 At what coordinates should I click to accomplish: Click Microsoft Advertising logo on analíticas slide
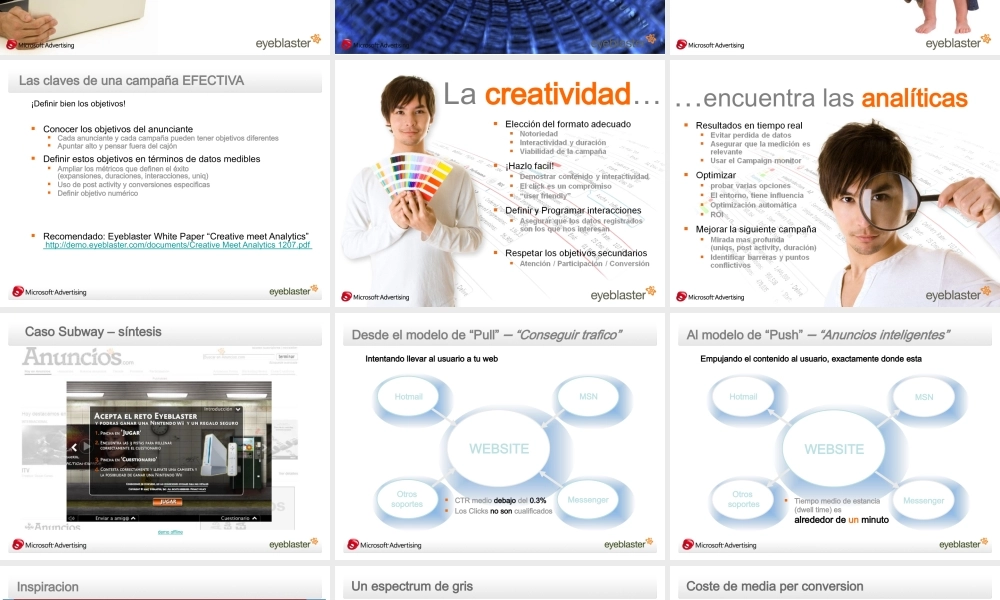point(710,296)
